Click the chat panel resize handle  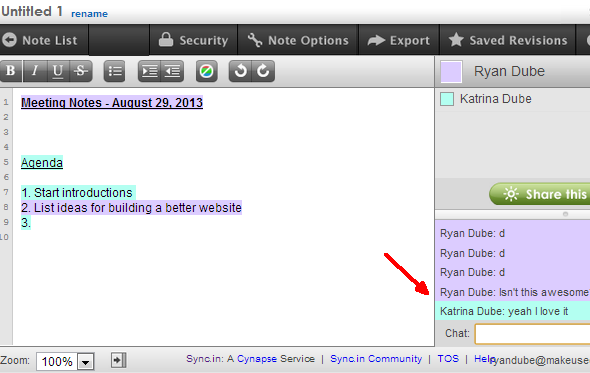pyautogui.click(x=565, y=214)
